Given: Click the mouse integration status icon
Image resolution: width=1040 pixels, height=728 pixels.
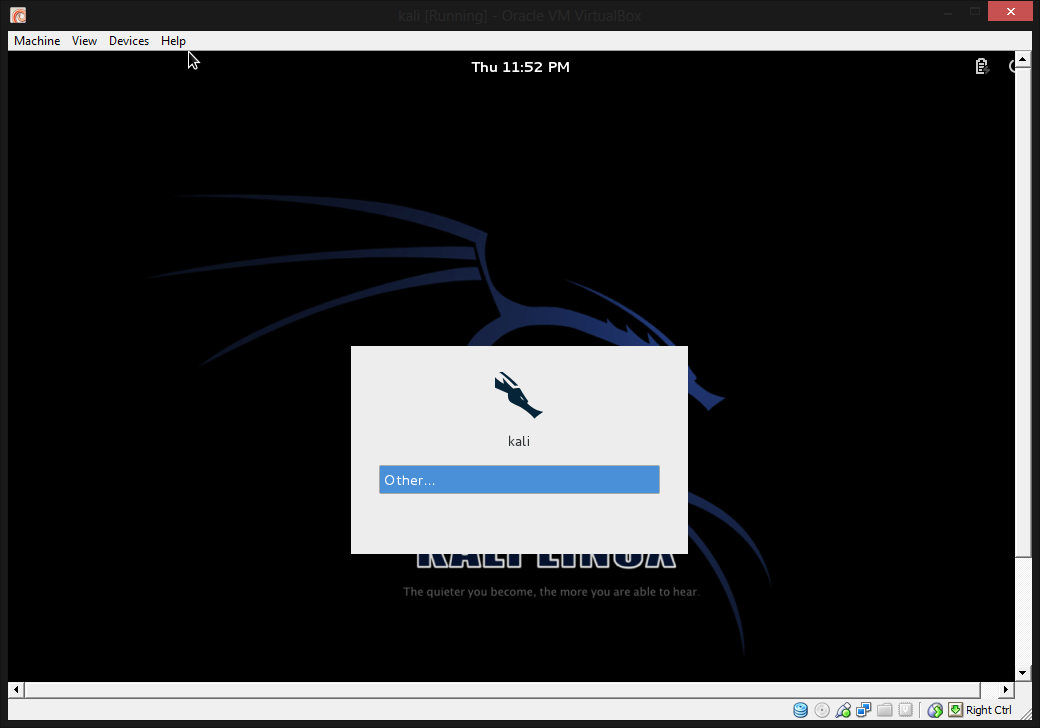Looking at the screenshot, I should pos(935,710).
